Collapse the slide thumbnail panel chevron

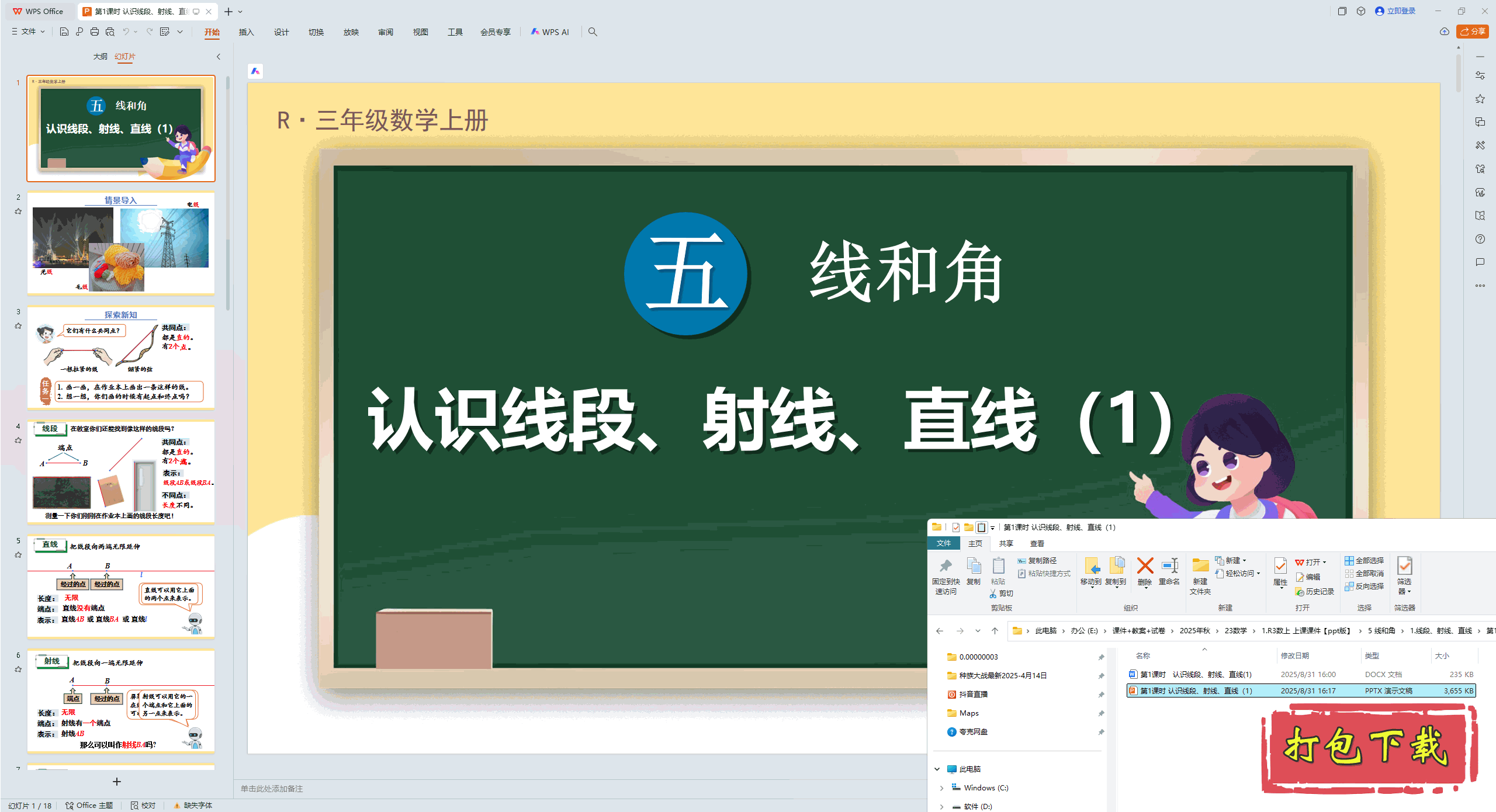click(219, 57)
